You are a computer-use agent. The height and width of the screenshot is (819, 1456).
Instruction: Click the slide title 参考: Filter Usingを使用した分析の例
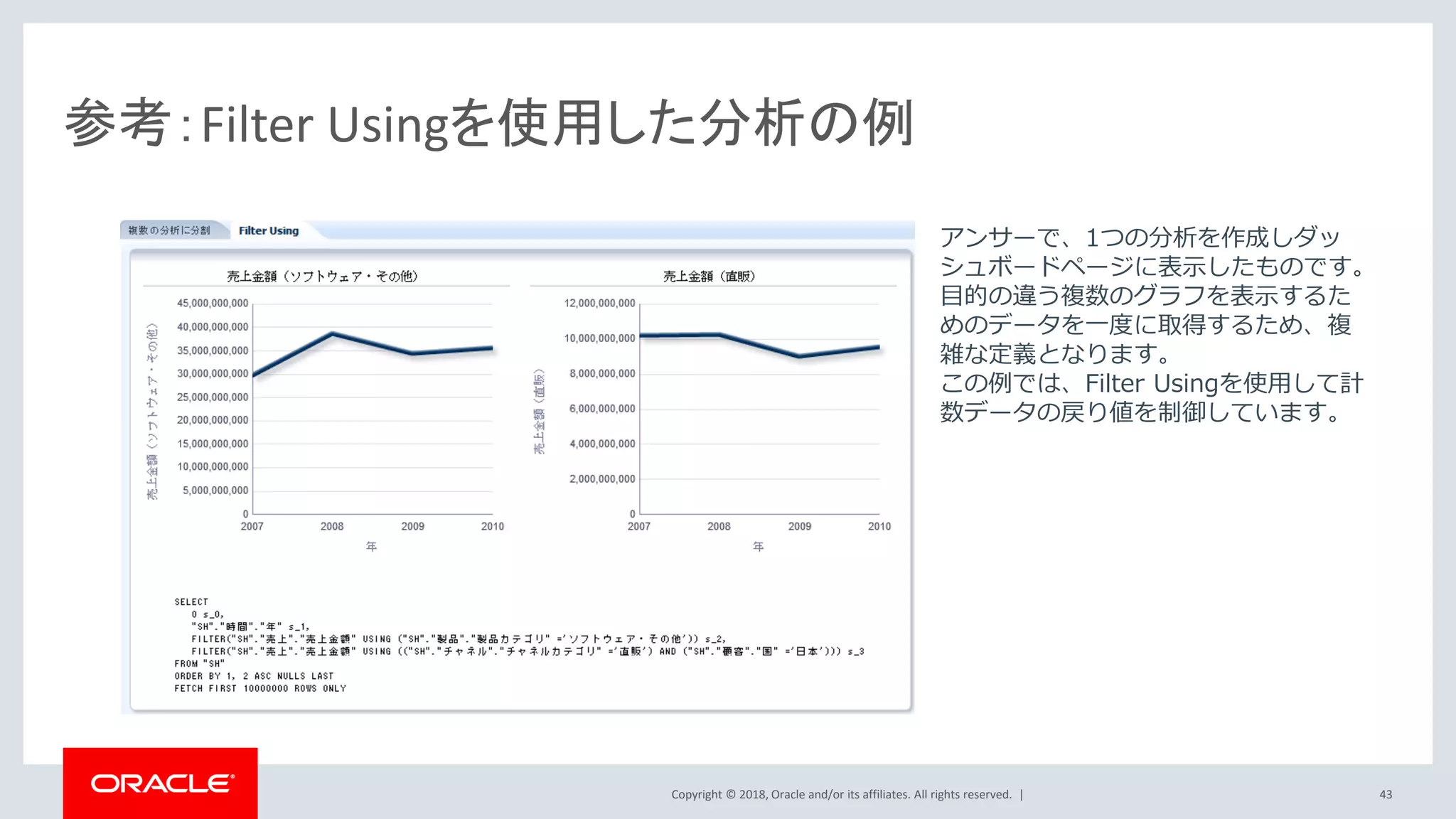pos(489,124)
